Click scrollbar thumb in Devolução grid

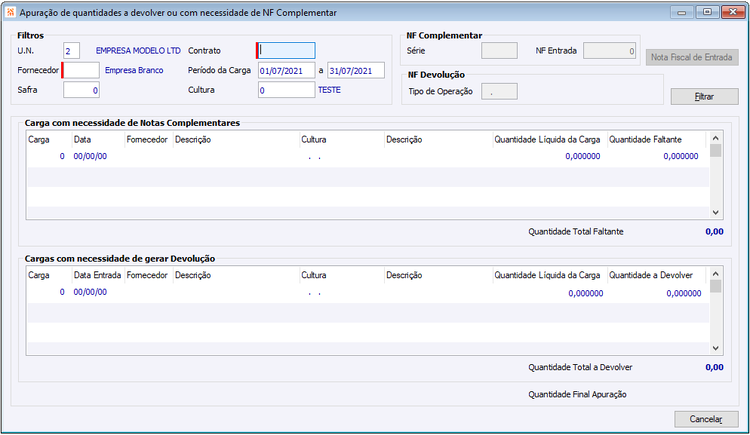716,286
